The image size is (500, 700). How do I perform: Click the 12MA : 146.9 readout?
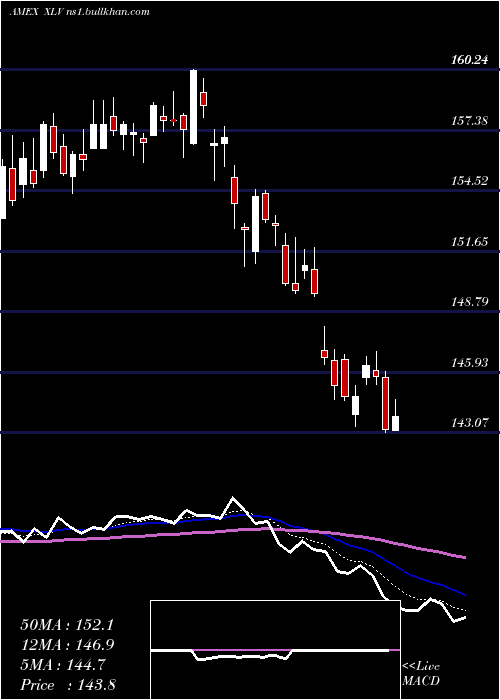pos(67,645)
